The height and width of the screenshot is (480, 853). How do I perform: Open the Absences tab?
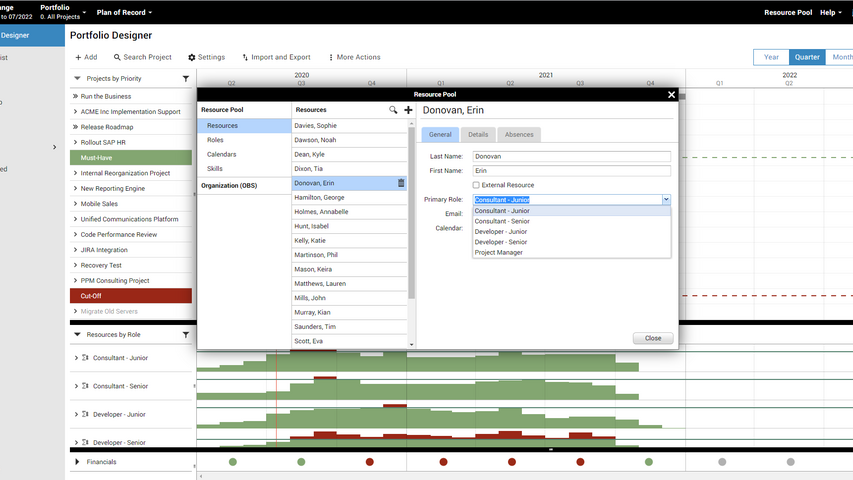click(x=518, y=134)
